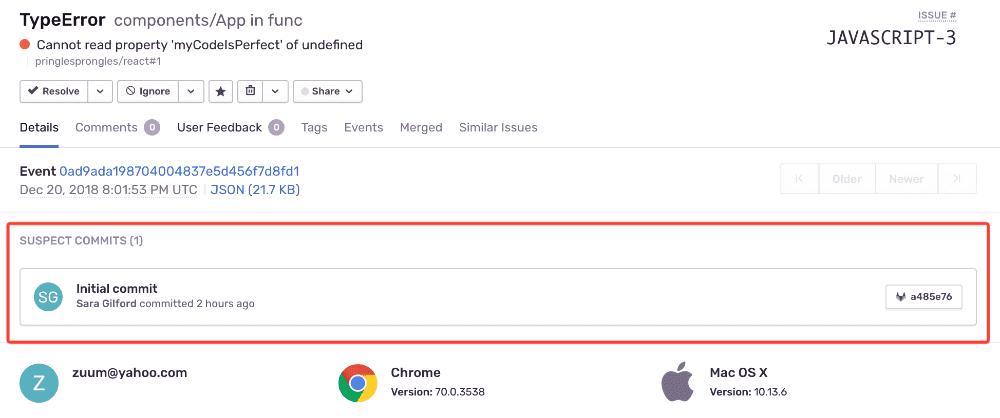The height and width of the screenshot is (418, 1000).
Task: Open the Ignore options dropdown arrow
Action: click(x=192, y=91)
